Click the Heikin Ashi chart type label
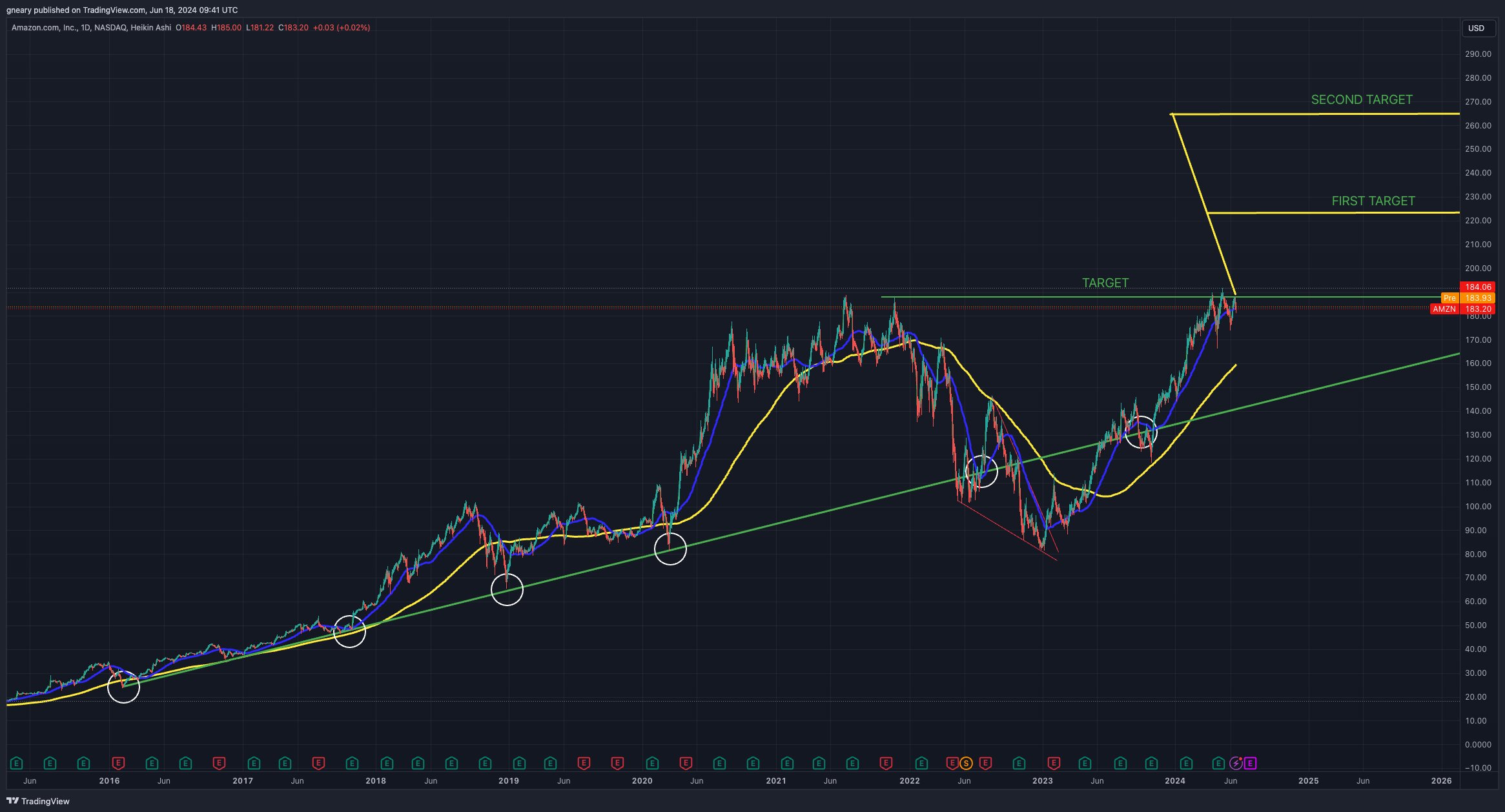 (x=150, y=28)
